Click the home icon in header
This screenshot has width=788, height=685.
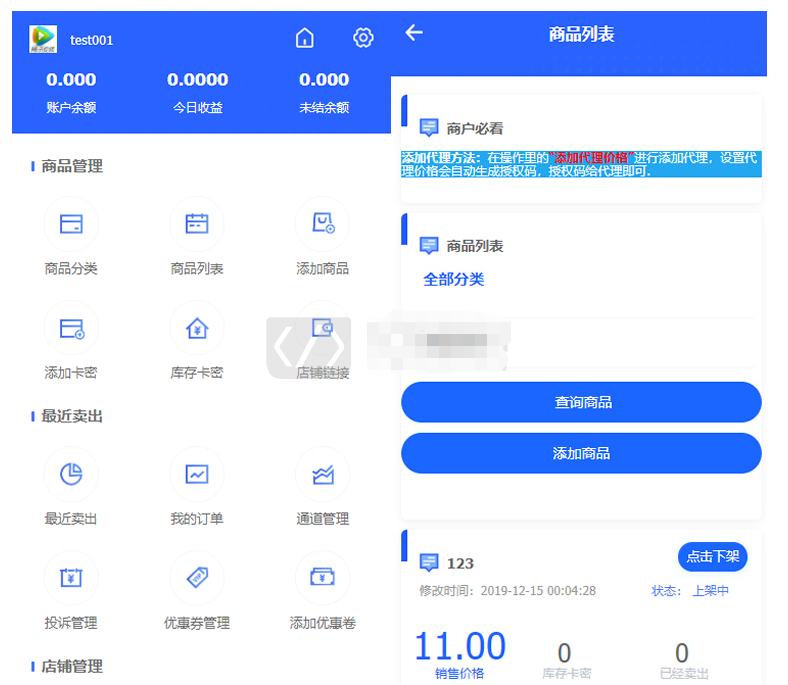click(x=305, y=39)
